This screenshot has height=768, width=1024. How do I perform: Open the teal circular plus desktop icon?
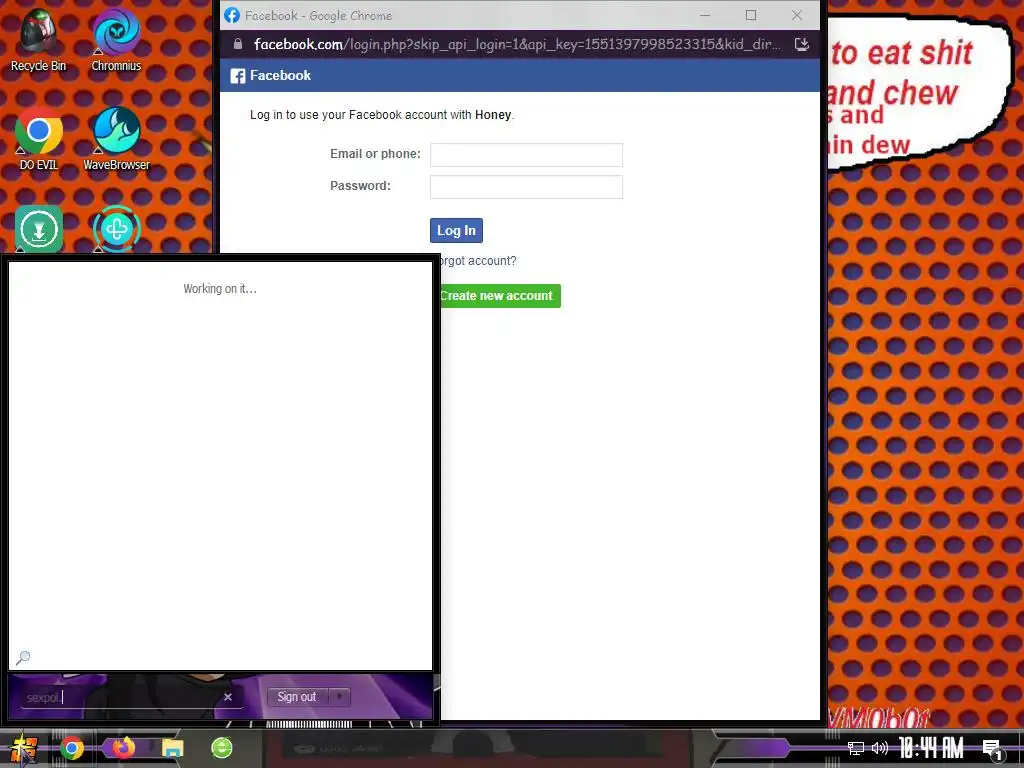[117, 229]
